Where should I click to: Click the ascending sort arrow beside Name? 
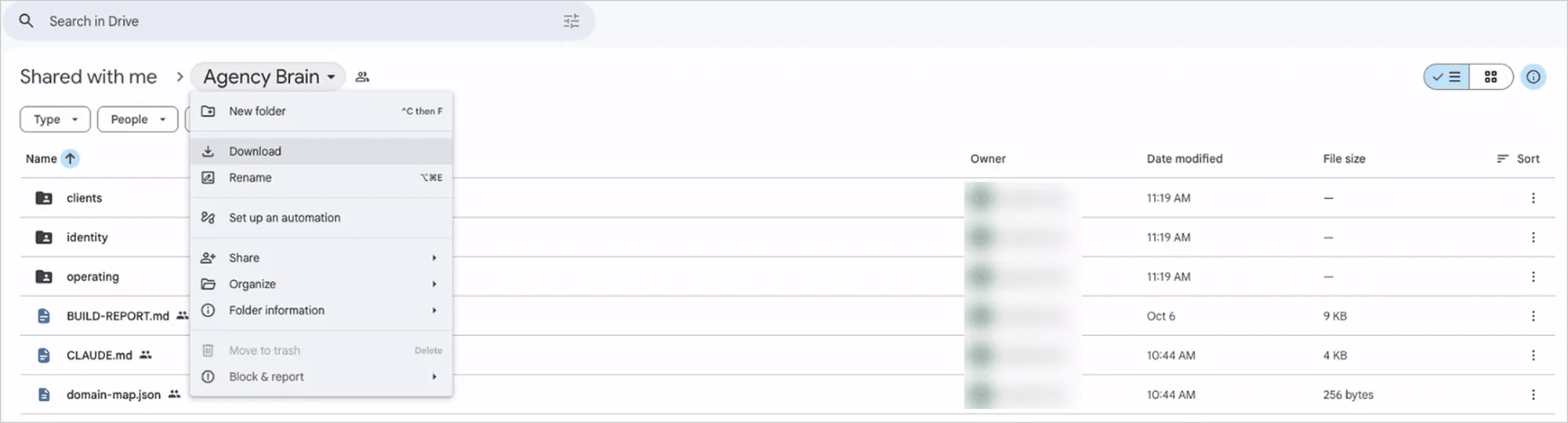tap(70, 158)
